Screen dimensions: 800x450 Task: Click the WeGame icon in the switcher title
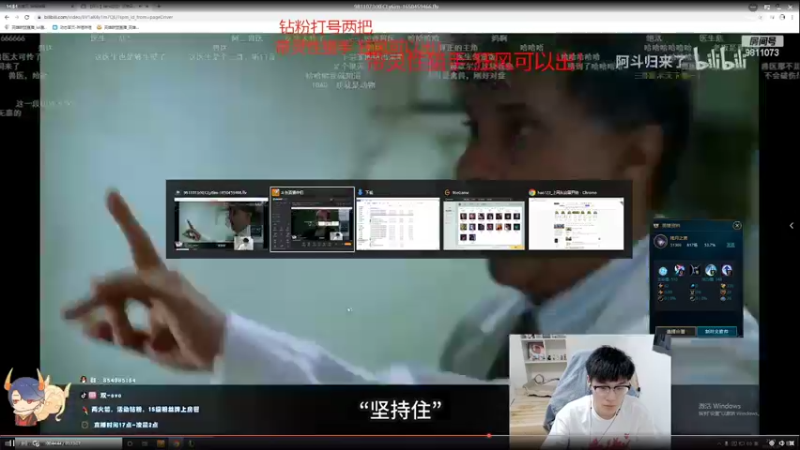point(447,192)
